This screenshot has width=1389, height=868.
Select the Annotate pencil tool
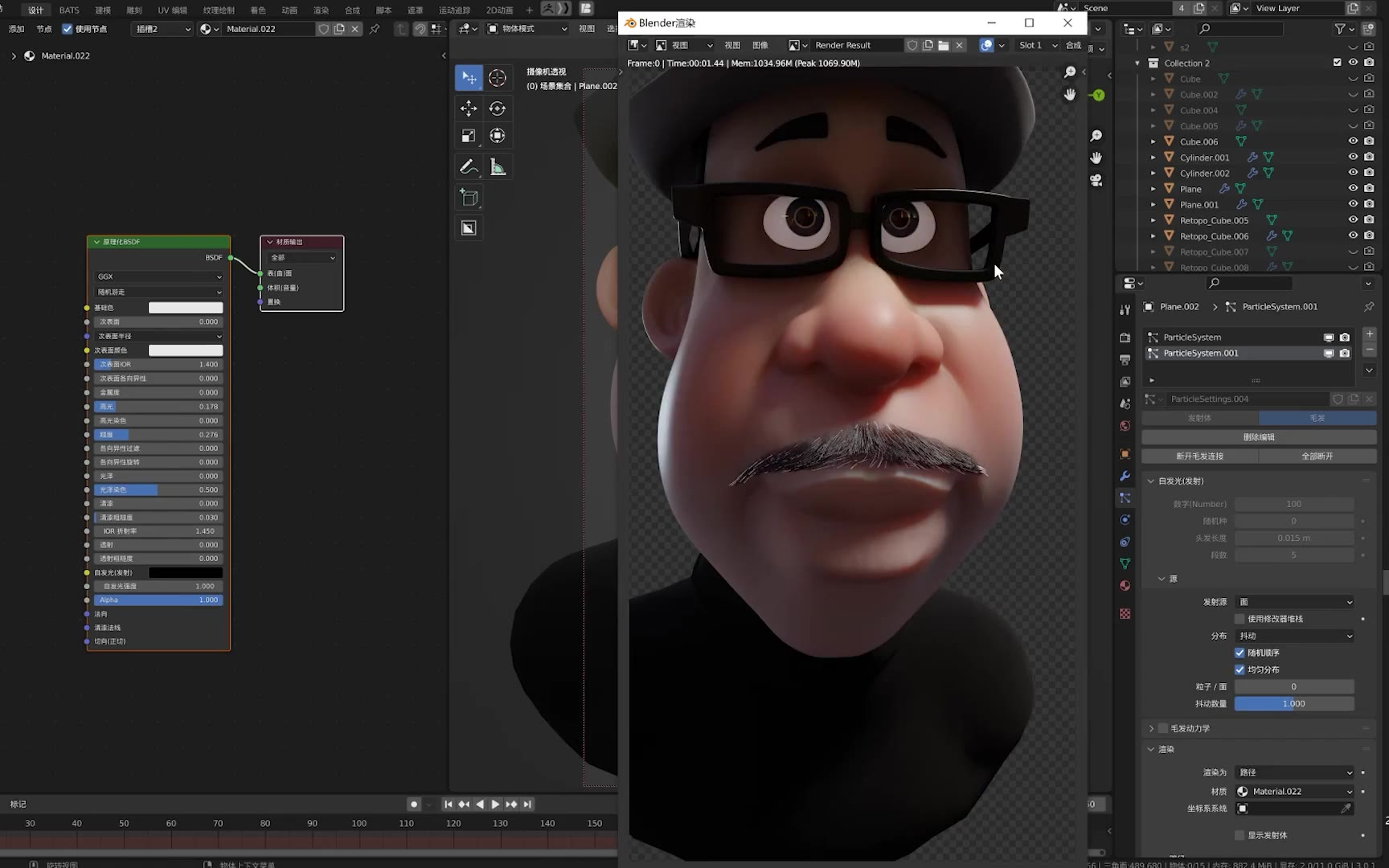point(469,166)
